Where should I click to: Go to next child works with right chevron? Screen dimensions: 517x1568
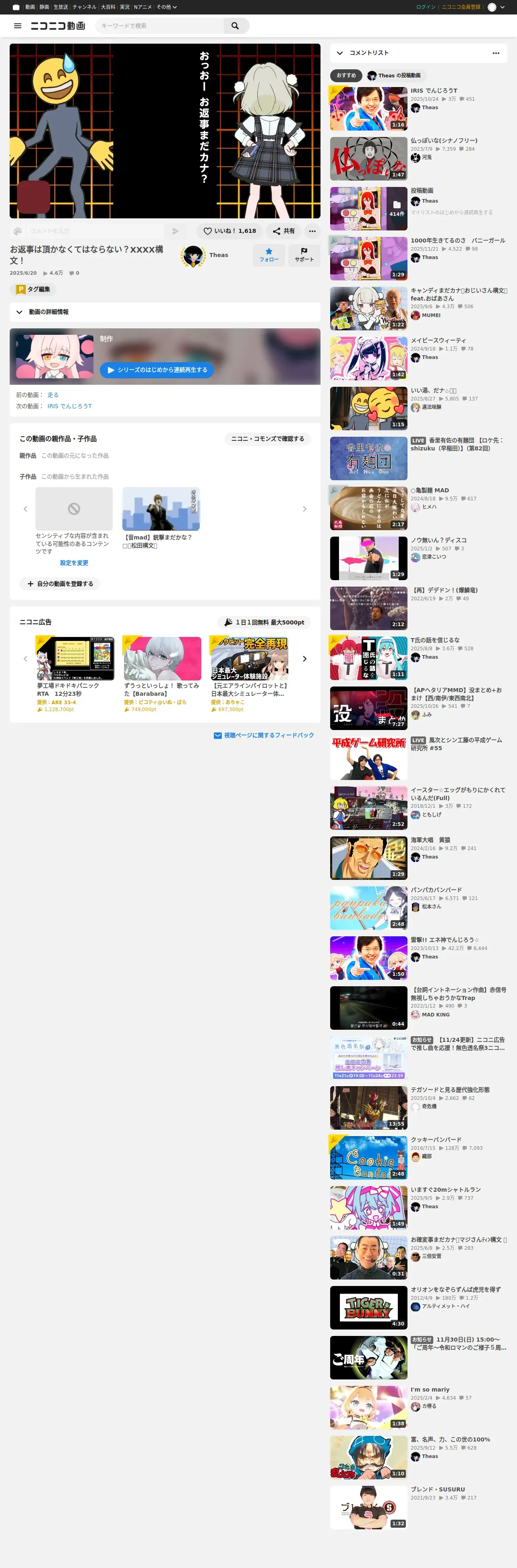tap(305, 509)
